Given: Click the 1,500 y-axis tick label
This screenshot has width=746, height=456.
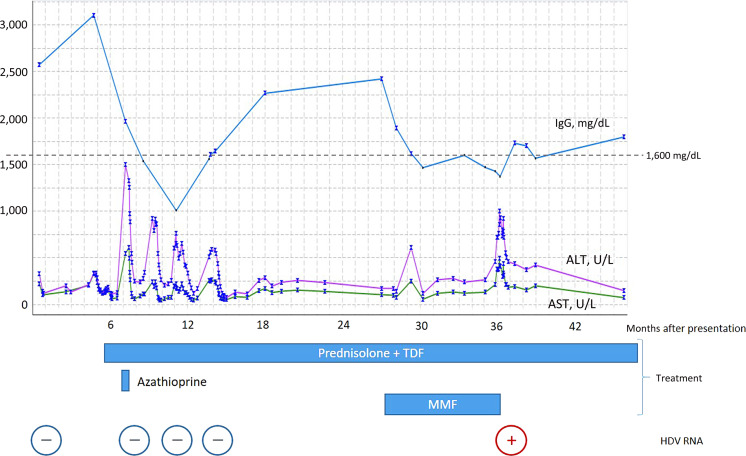Looking at the screenshot, I should pos(14,165).
